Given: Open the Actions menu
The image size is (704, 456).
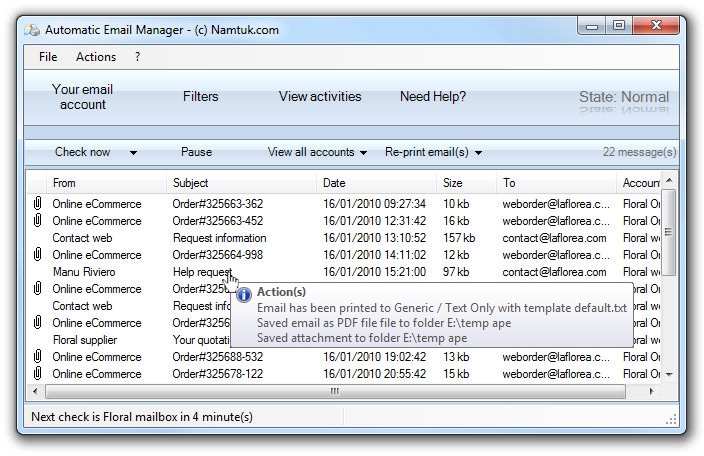Looking at the screenshot, I should click(96, 57).
